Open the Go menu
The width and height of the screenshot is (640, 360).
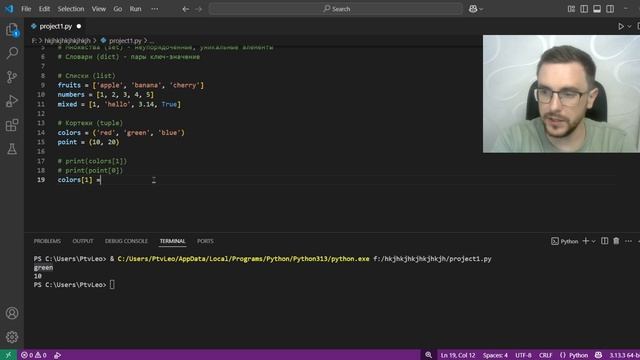118,9
